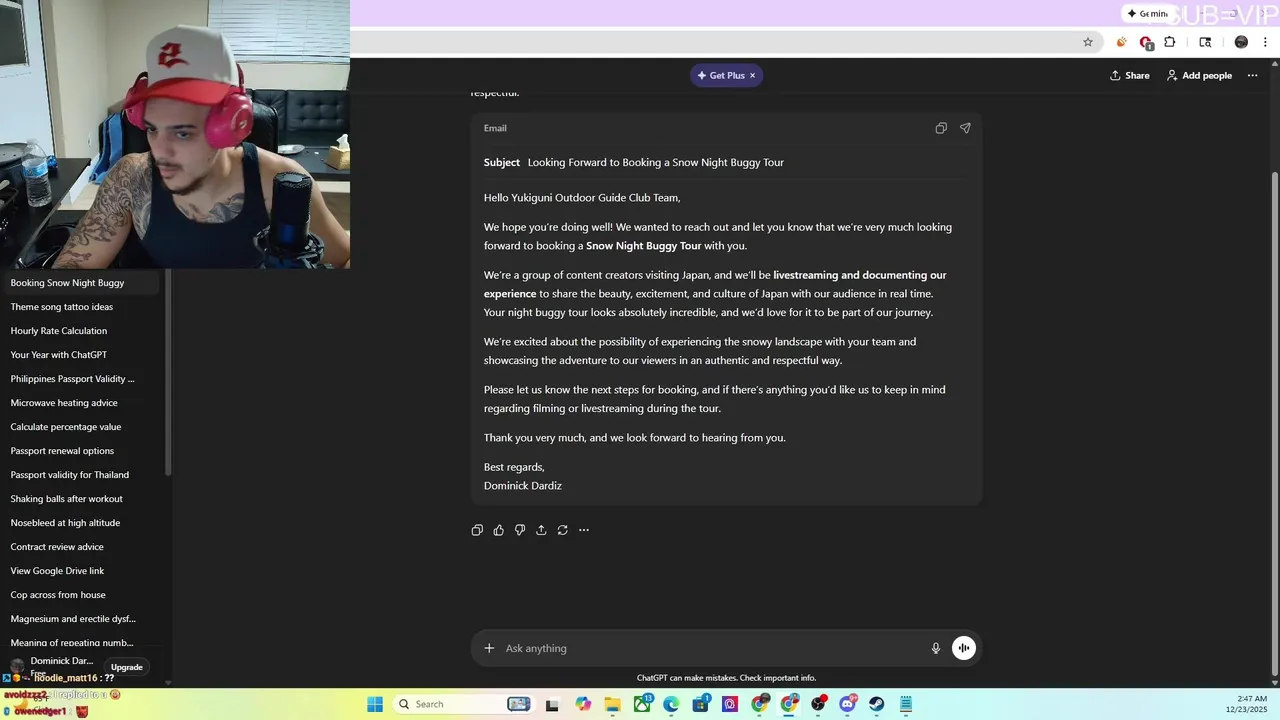Click the signature name Dominick Dardiz

click(523, 486)
